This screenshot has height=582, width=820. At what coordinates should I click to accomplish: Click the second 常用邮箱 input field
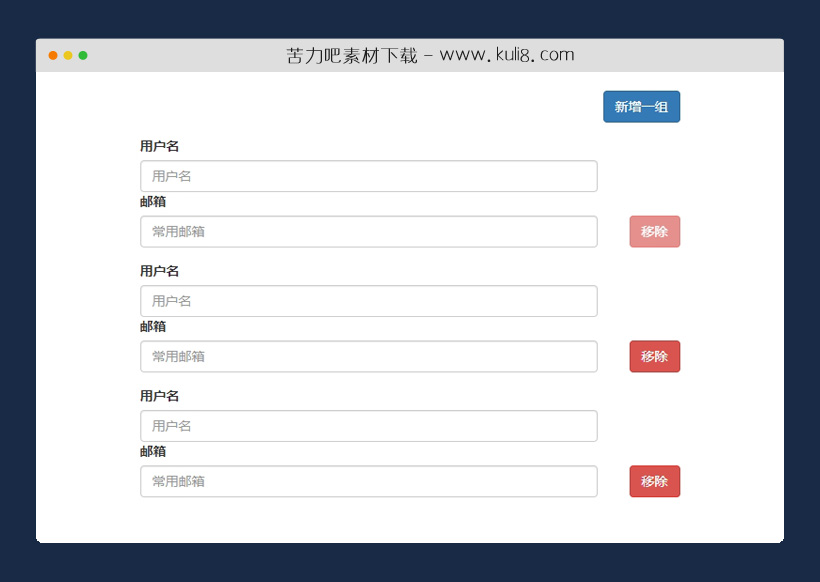coord(368,356)
